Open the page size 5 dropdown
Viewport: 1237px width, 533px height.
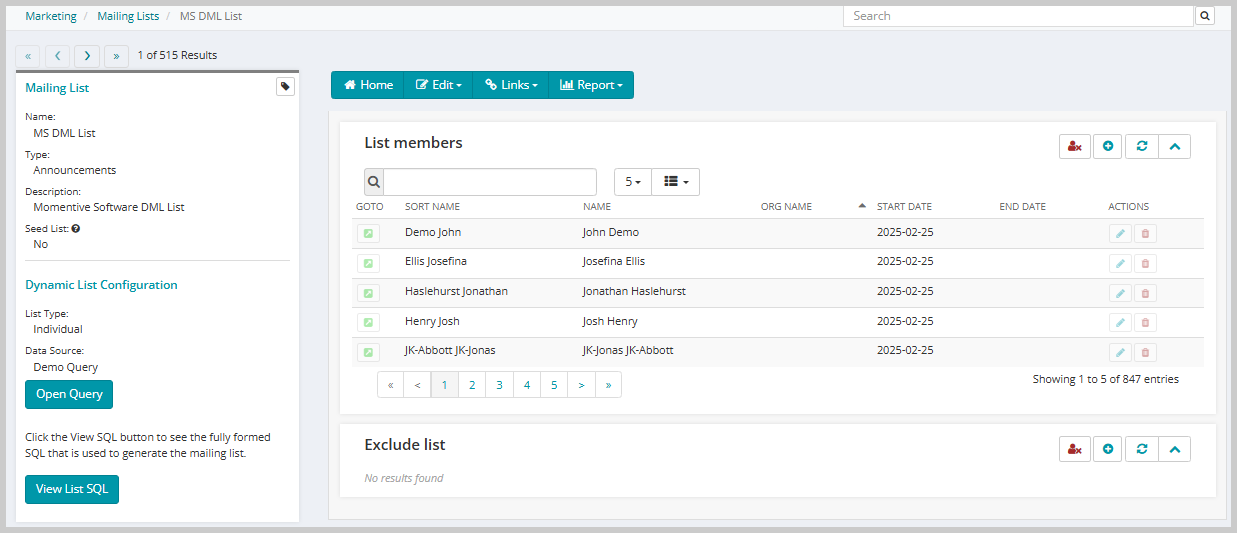click(x=632, y=182)
